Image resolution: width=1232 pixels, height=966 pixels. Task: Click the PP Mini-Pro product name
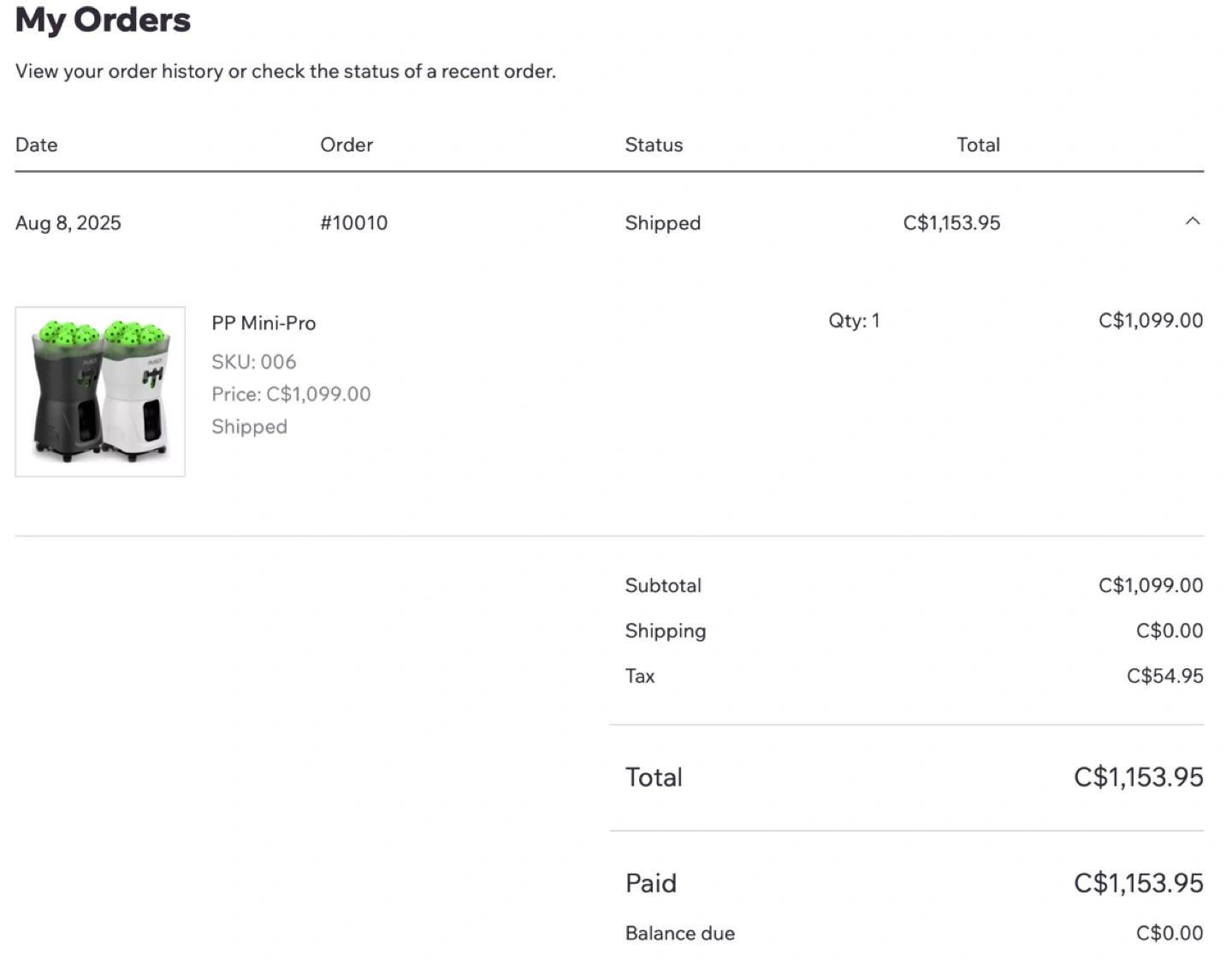pyautogui.click(x=264, y=323)
